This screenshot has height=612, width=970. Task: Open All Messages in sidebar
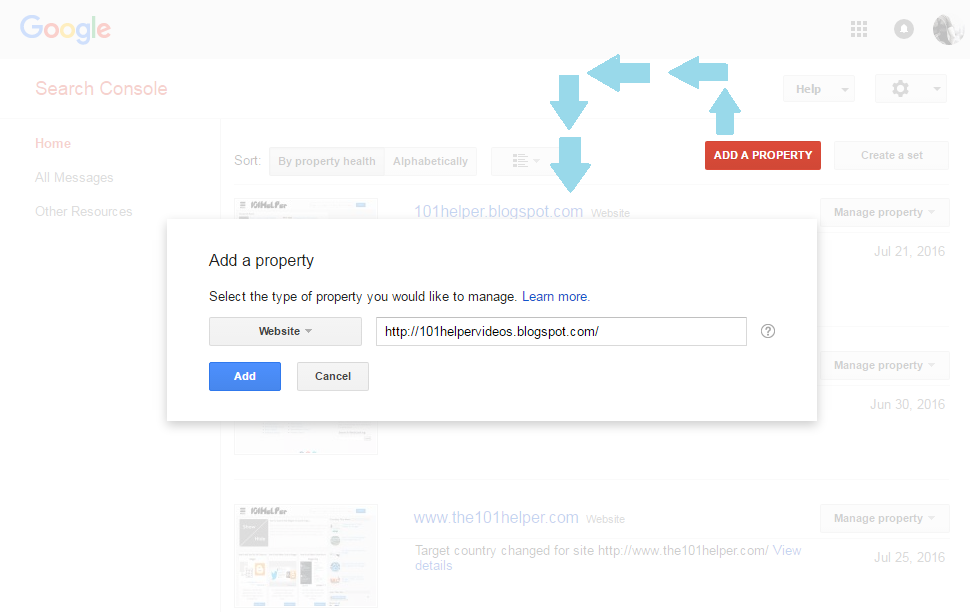coord(74,178)
